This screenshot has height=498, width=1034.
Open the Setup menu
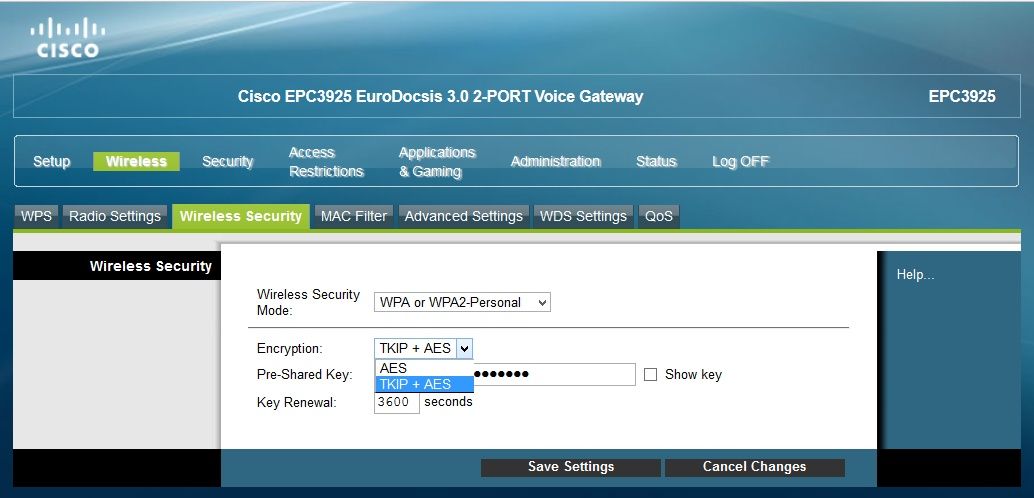pos(51,162)
